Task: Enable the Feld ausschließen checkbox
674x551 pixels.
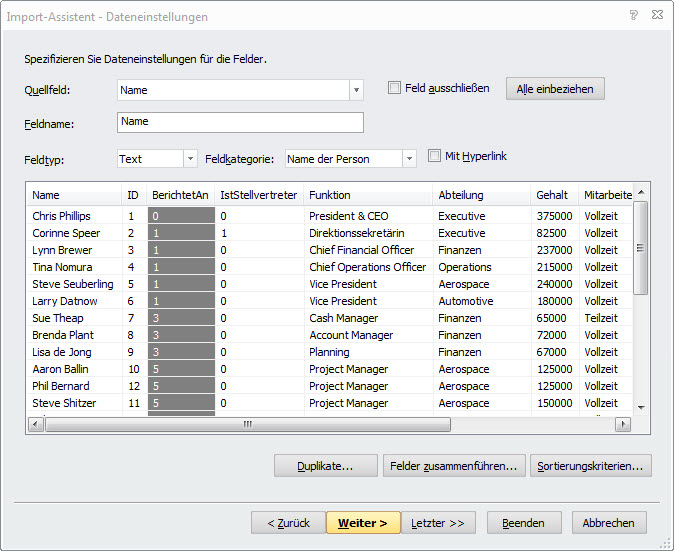Action: tap(394, 88)
